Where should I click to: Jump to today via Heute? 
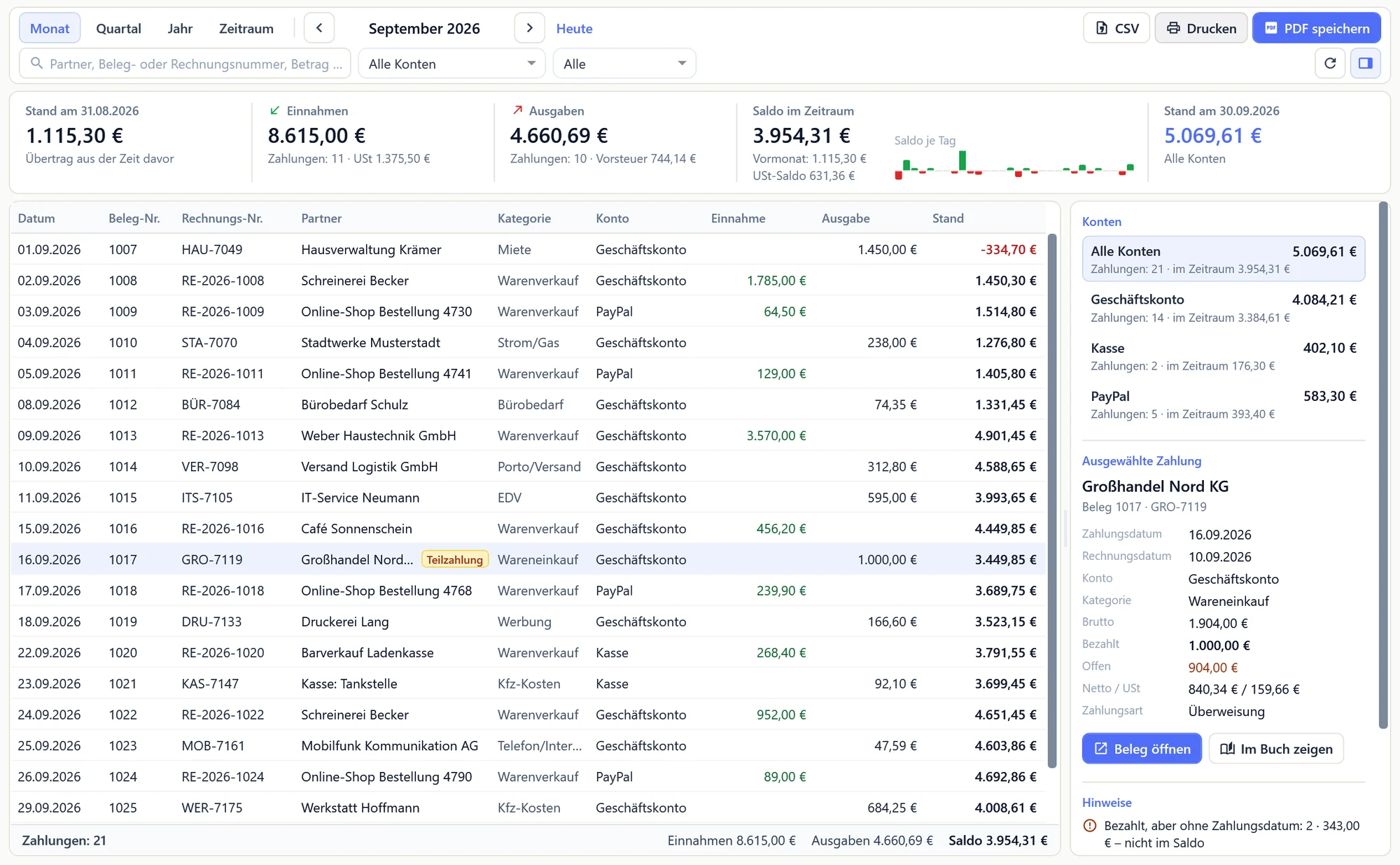[x=574, y=29]
